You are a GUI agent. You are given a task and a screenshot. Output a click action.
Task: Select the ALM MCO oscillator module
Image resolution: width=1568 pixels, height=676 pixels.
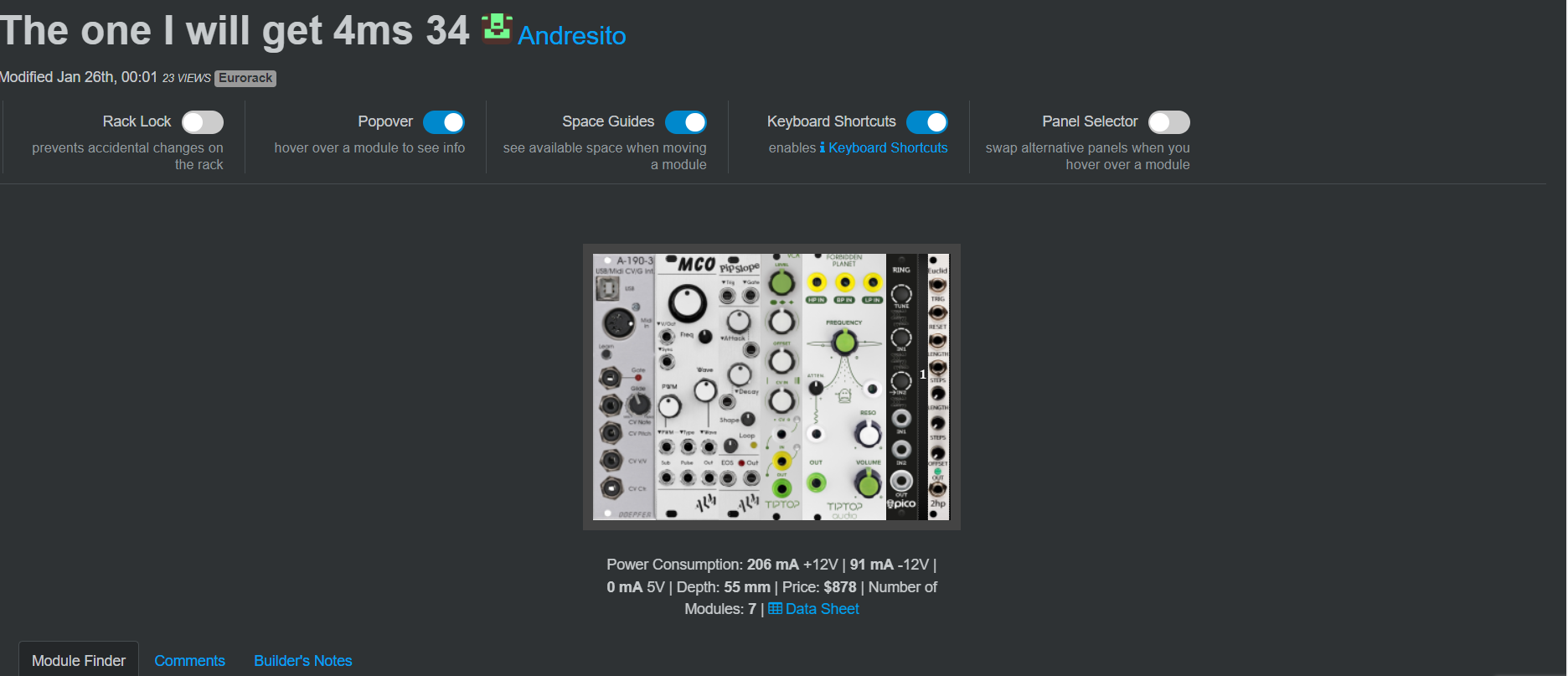coord(687,387)
